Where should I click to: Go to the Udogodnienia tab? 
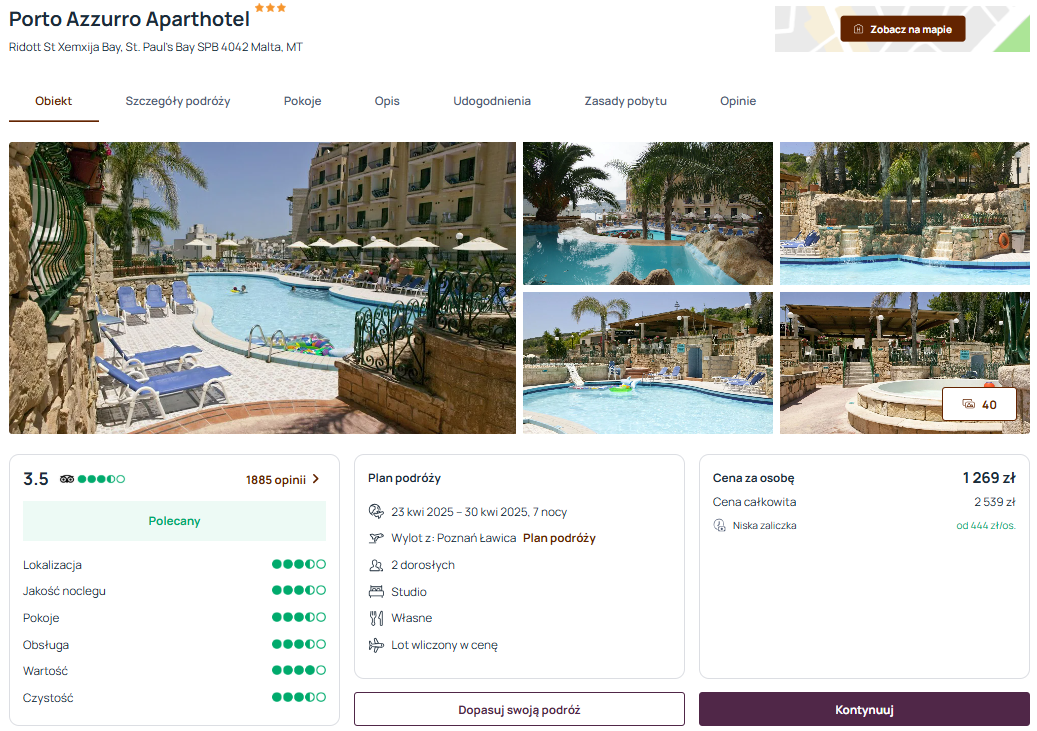492,101
